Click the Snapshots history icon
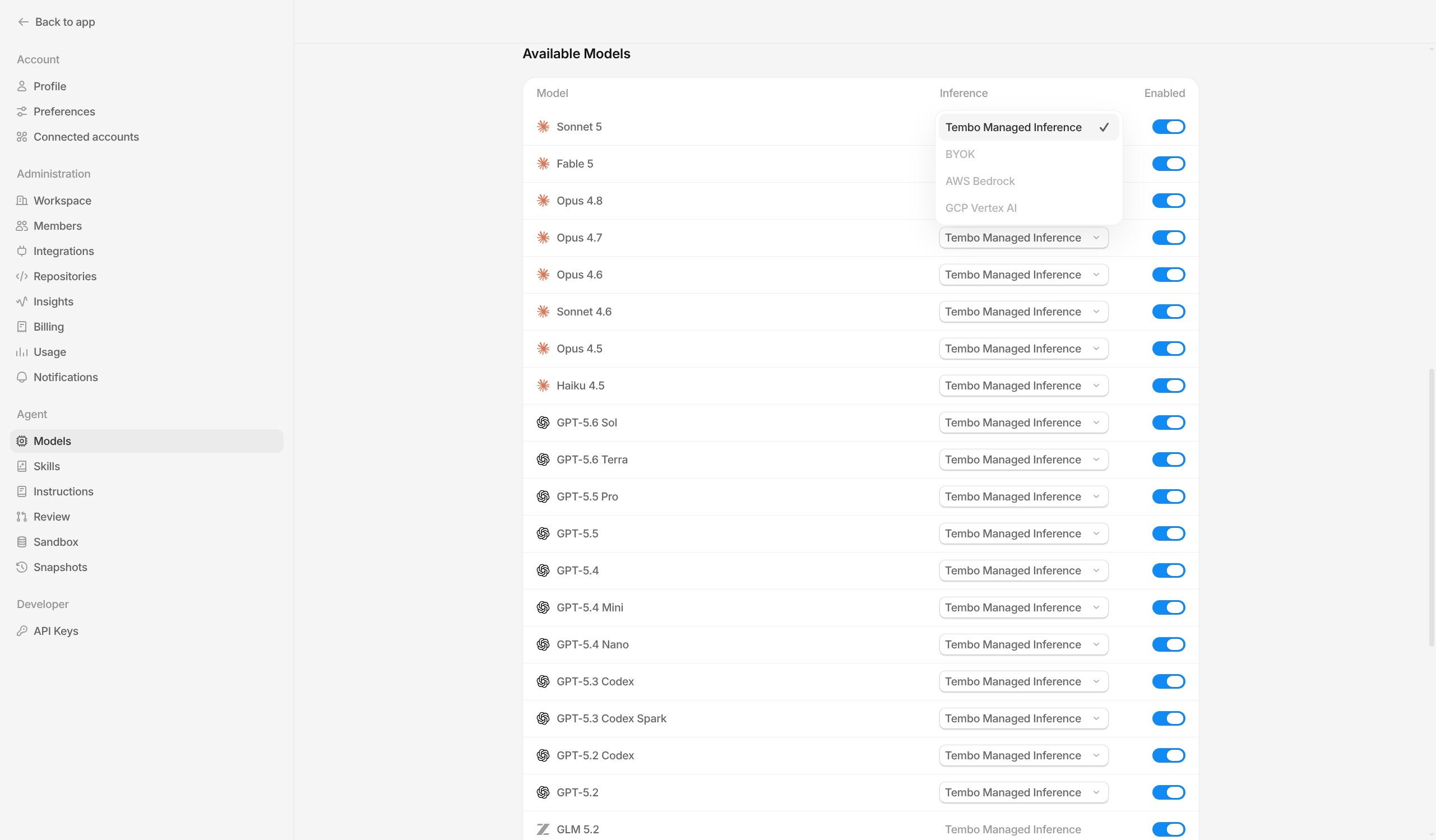Screen dimensions: 1436x840 point(22,567)
